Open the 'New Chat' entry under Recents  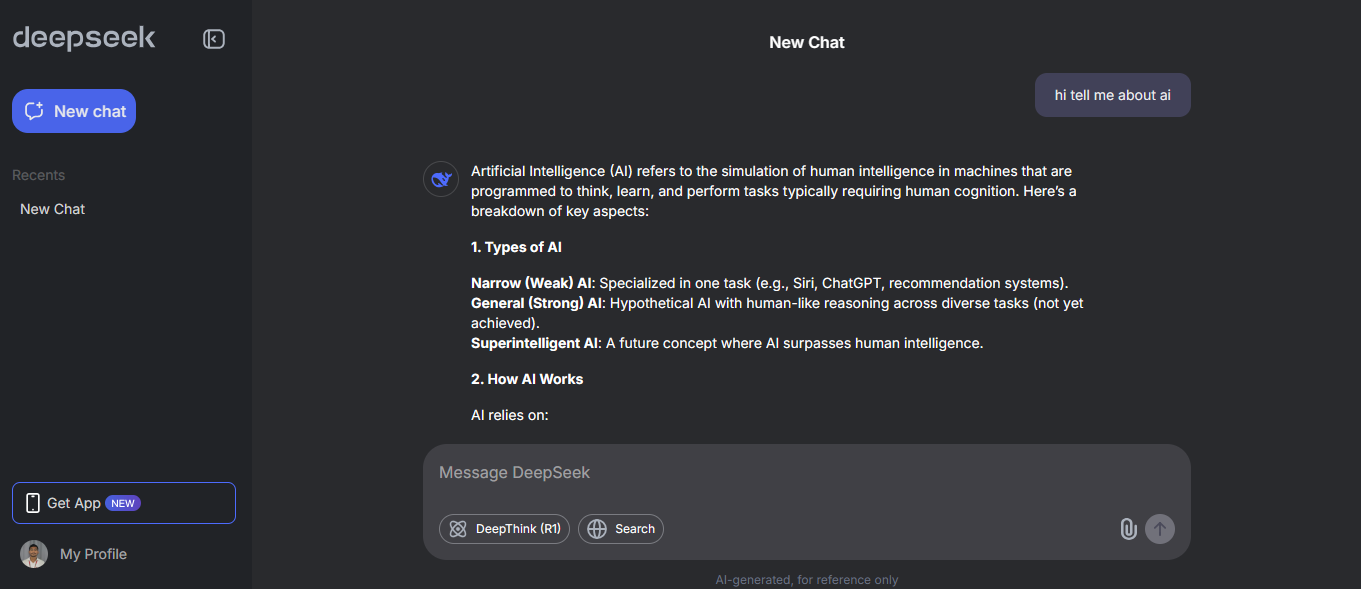pos(53,209)
